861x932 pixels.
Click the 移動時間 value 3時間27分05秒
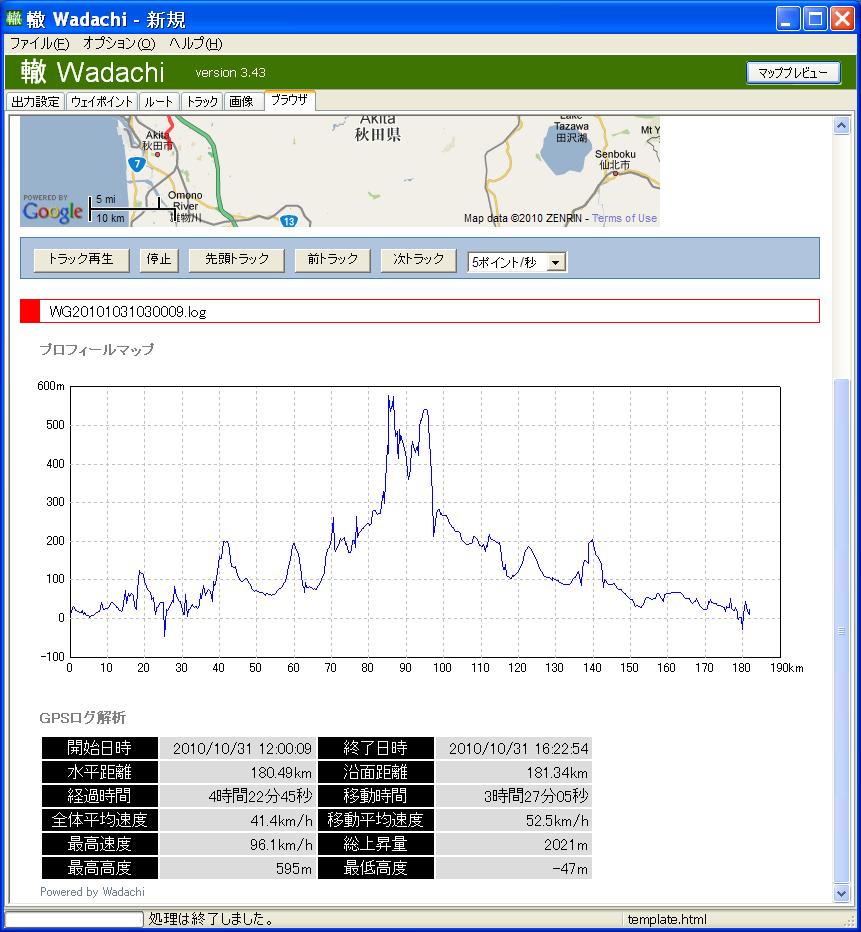coord(514,796)
